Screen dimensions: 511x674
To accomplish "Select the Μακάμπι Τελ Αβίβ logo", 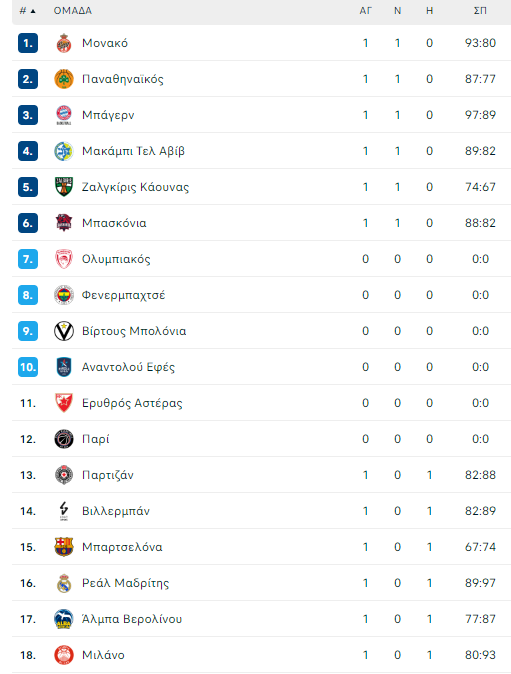I will pos(64,151).
